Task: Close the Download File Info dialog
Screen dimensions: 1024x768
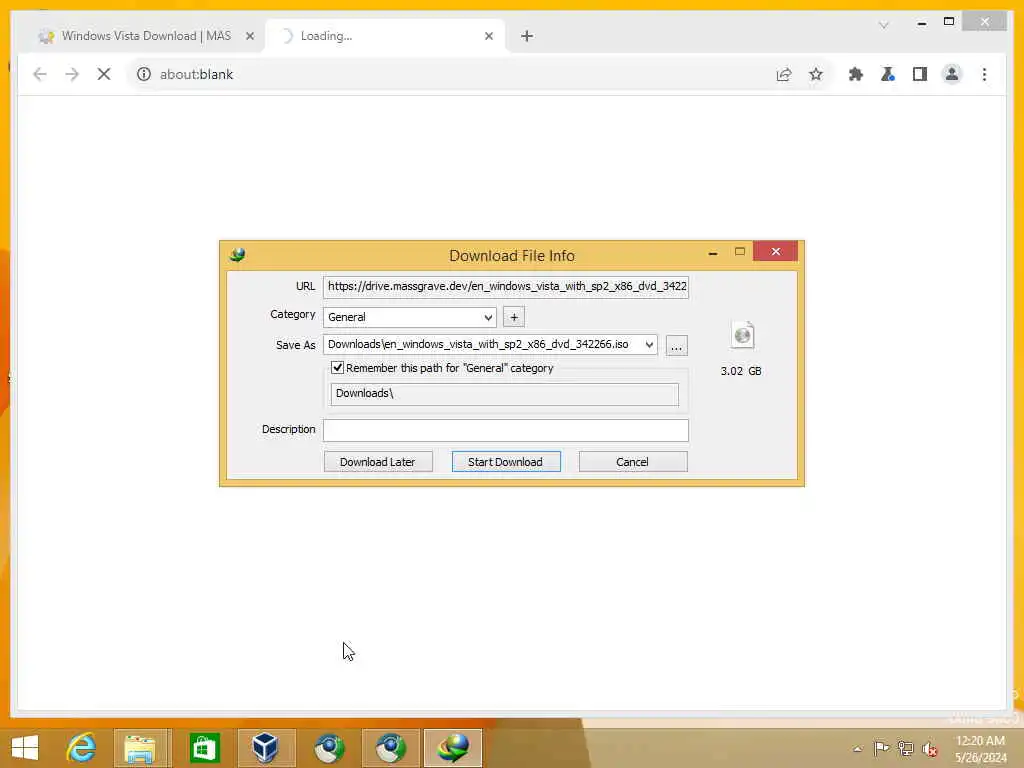Action: coord(775,251)
